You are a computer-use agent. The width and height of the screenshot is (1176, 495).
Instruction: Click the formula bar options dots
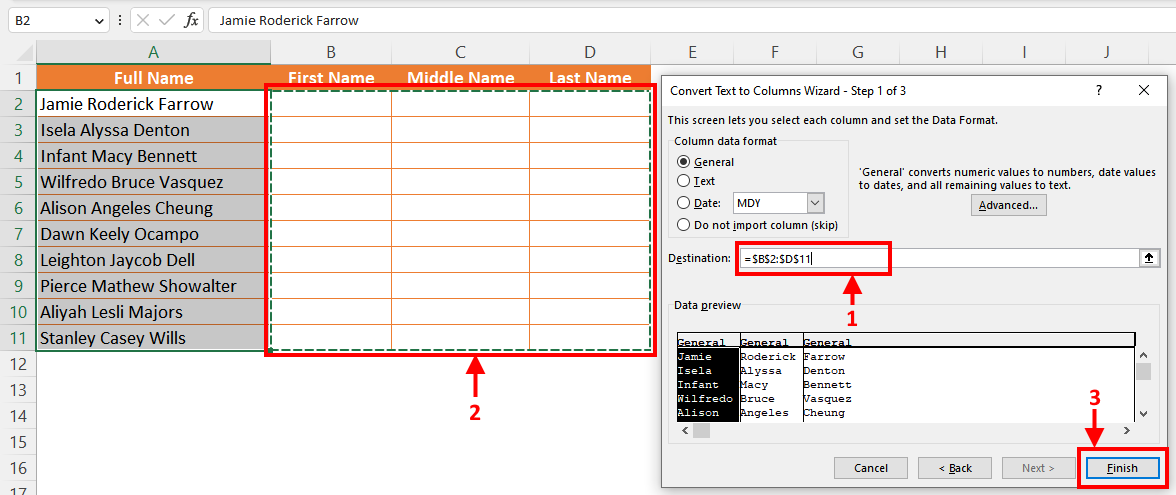point(119,20)
